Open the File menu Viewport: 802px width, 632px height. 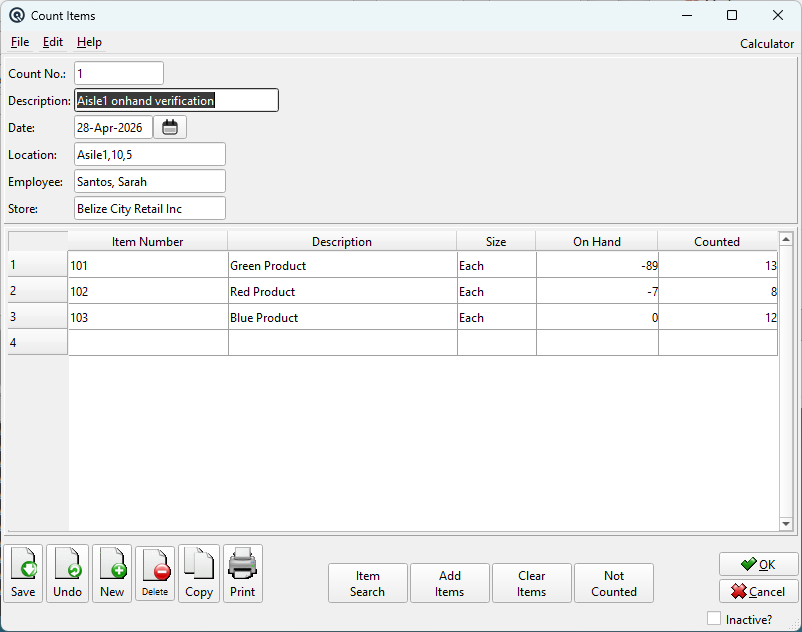pyautogui.click(x=20, y=42)
